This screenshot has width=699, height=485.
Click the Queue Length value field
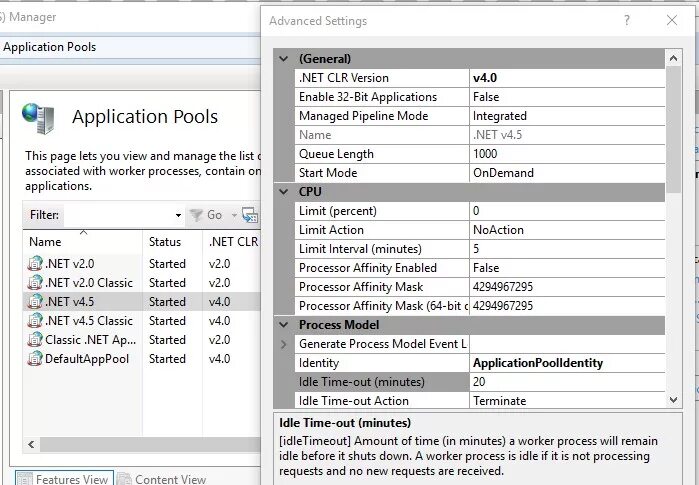point(565,154)
